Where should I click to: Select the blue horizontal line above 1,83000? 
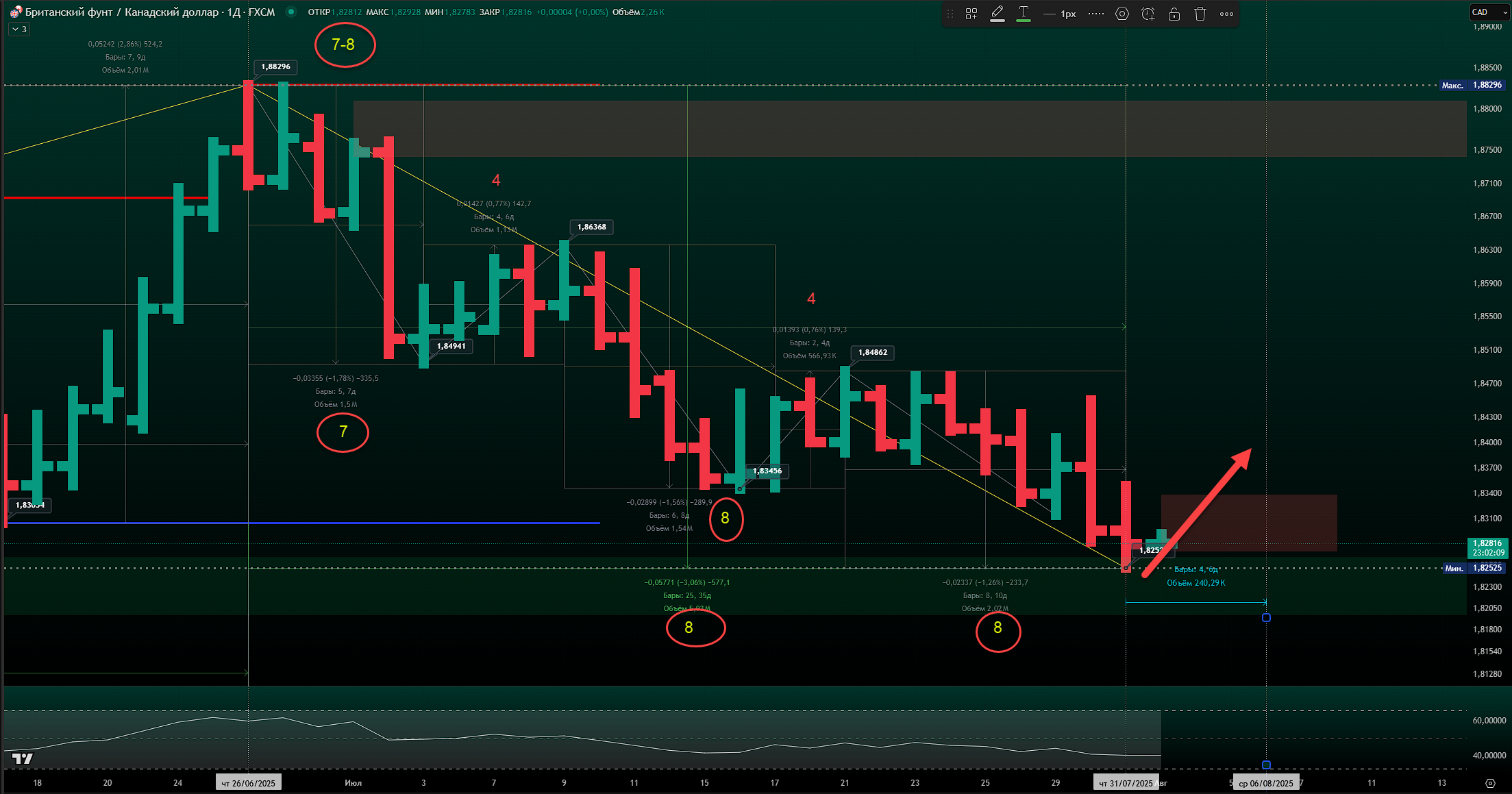click(x=301, y=523)
